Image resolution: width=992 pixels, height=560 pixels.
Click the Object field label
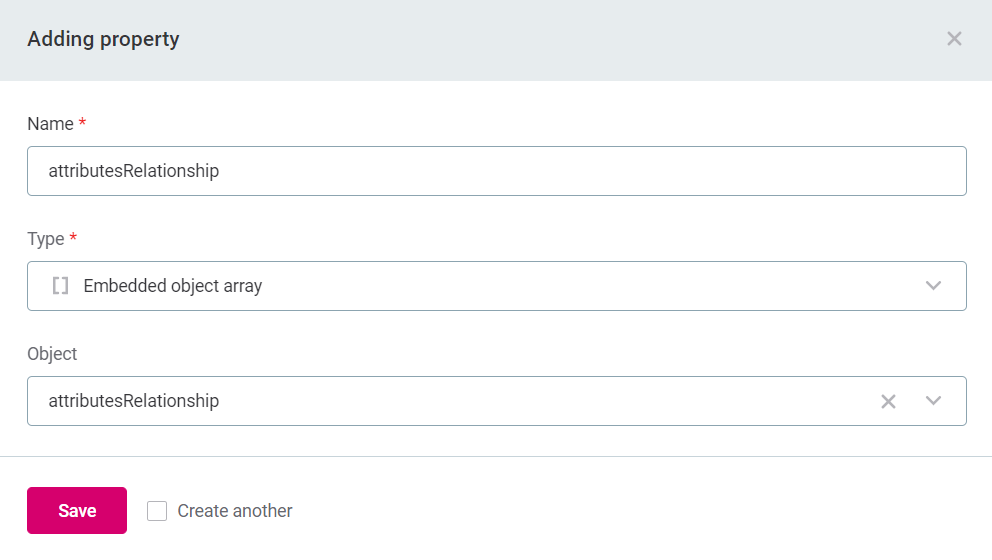[x=52, y=354]
